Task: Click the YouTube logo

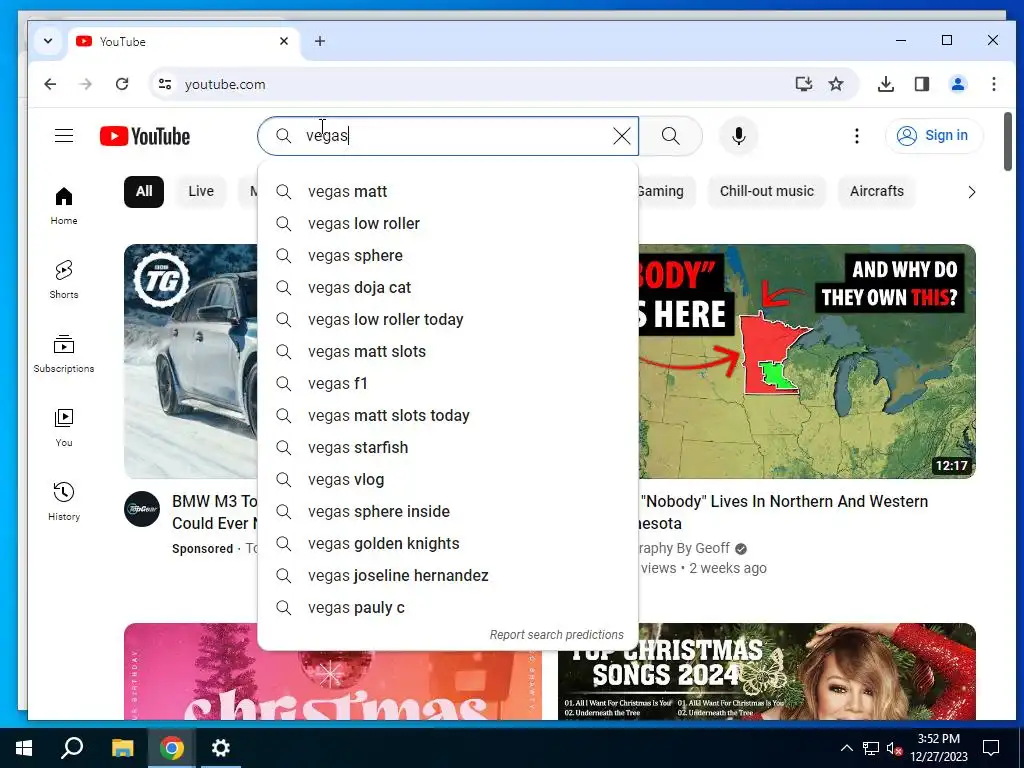Action: [x=145, y=136]
